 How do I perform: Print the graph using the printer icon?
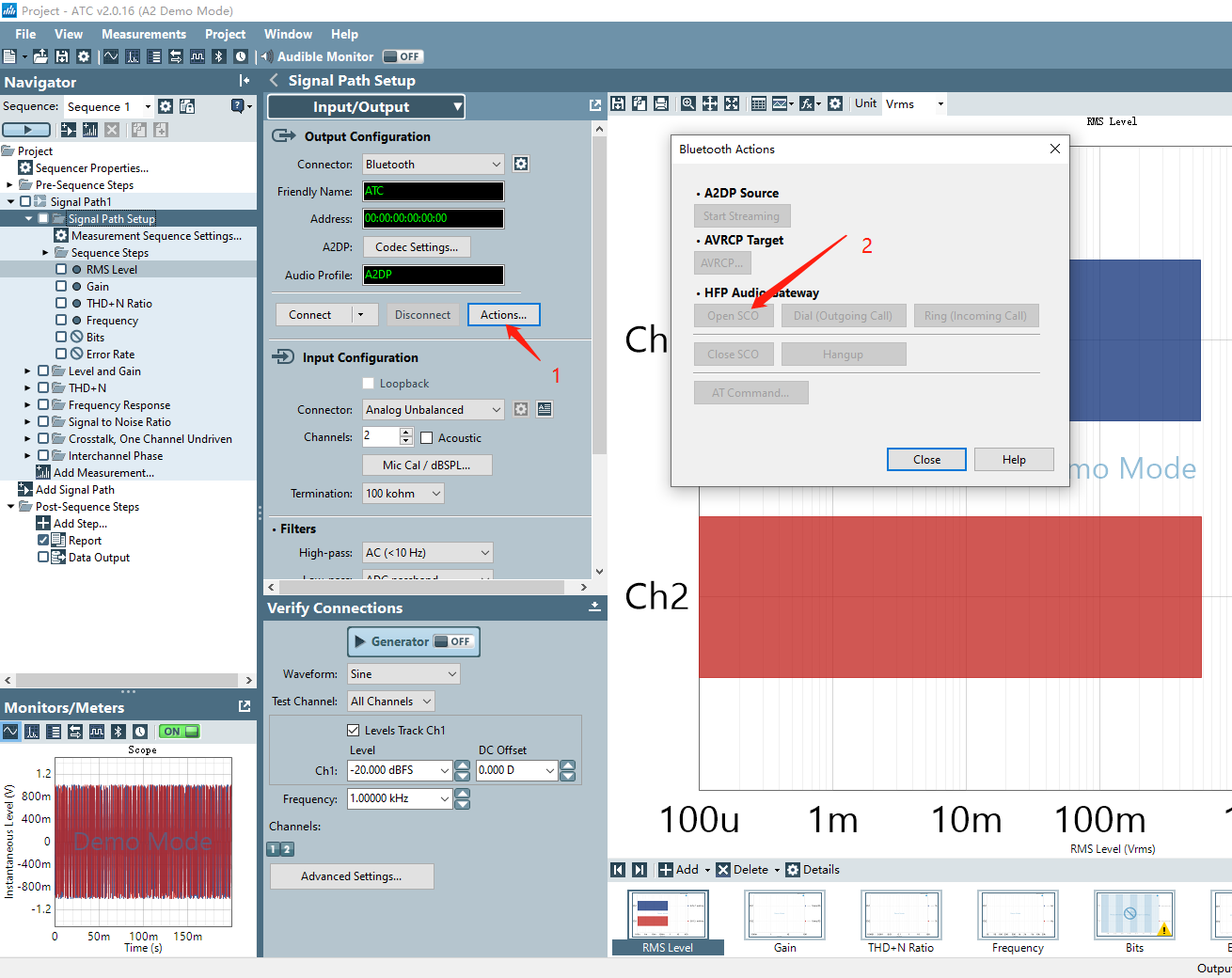point(661,103)
